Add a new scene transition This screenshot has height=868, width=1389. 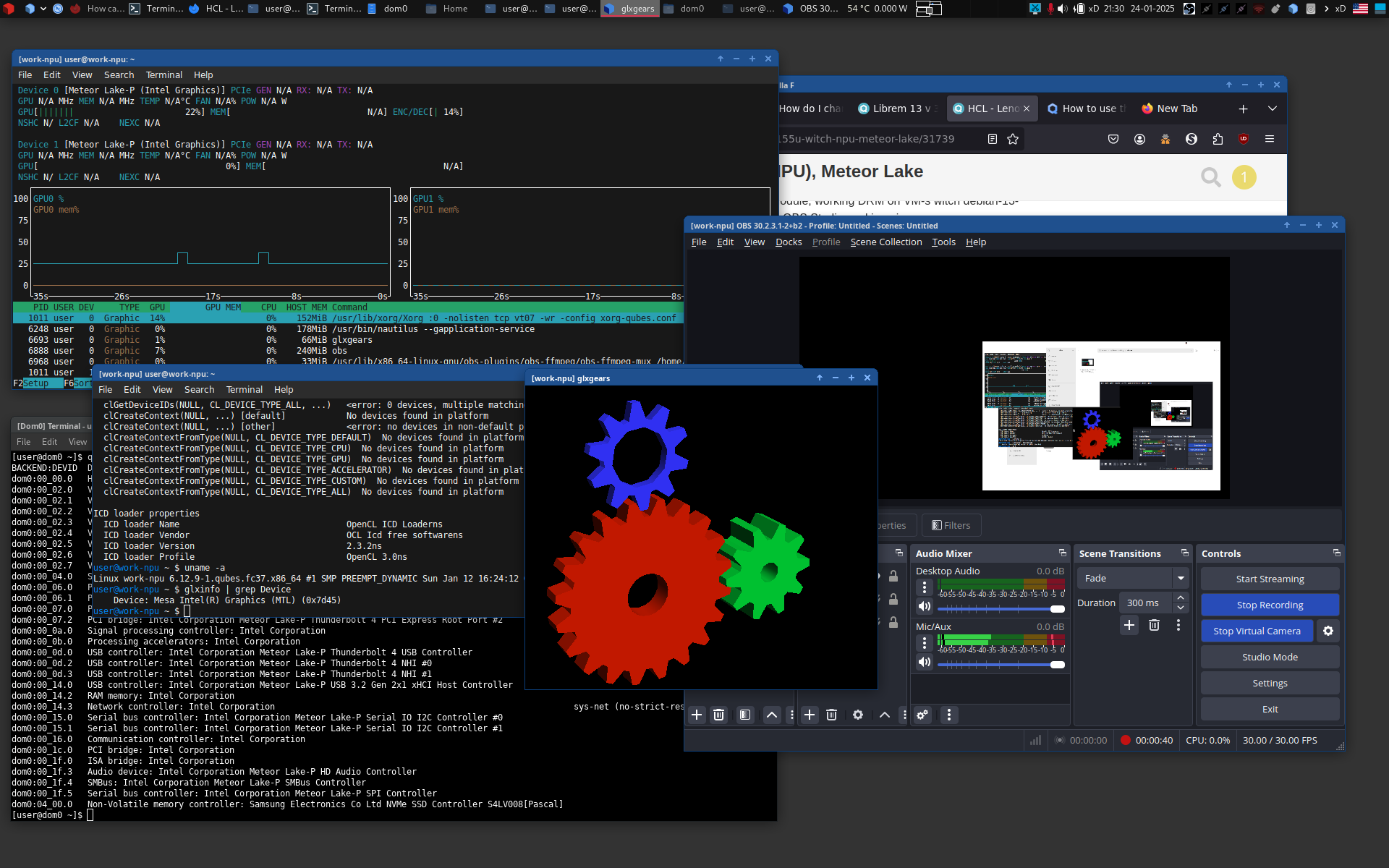[x=1129, y=625]
